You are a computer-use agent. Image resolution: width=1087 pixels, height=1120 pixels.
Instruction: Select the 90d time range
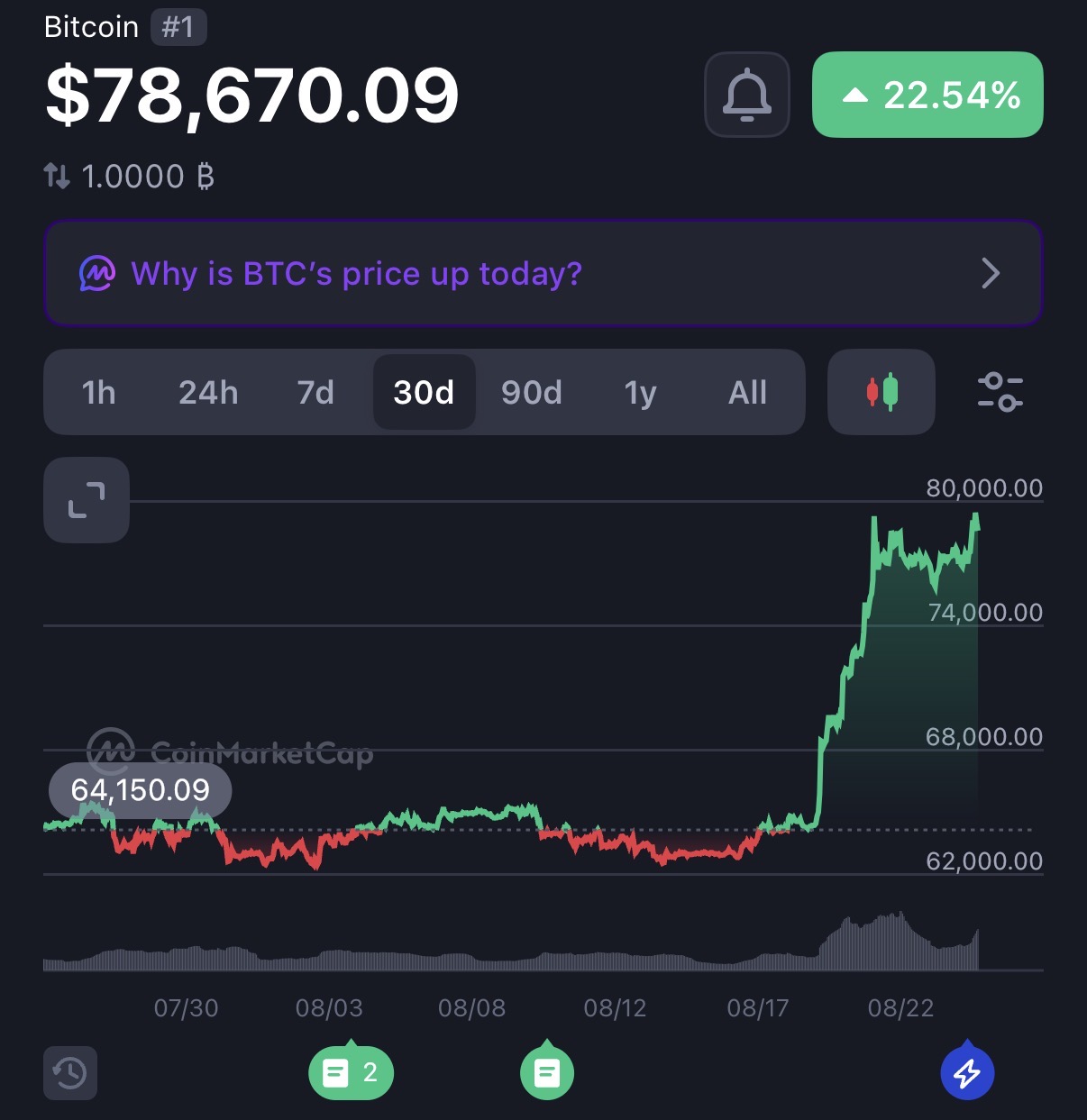[532, 392]
